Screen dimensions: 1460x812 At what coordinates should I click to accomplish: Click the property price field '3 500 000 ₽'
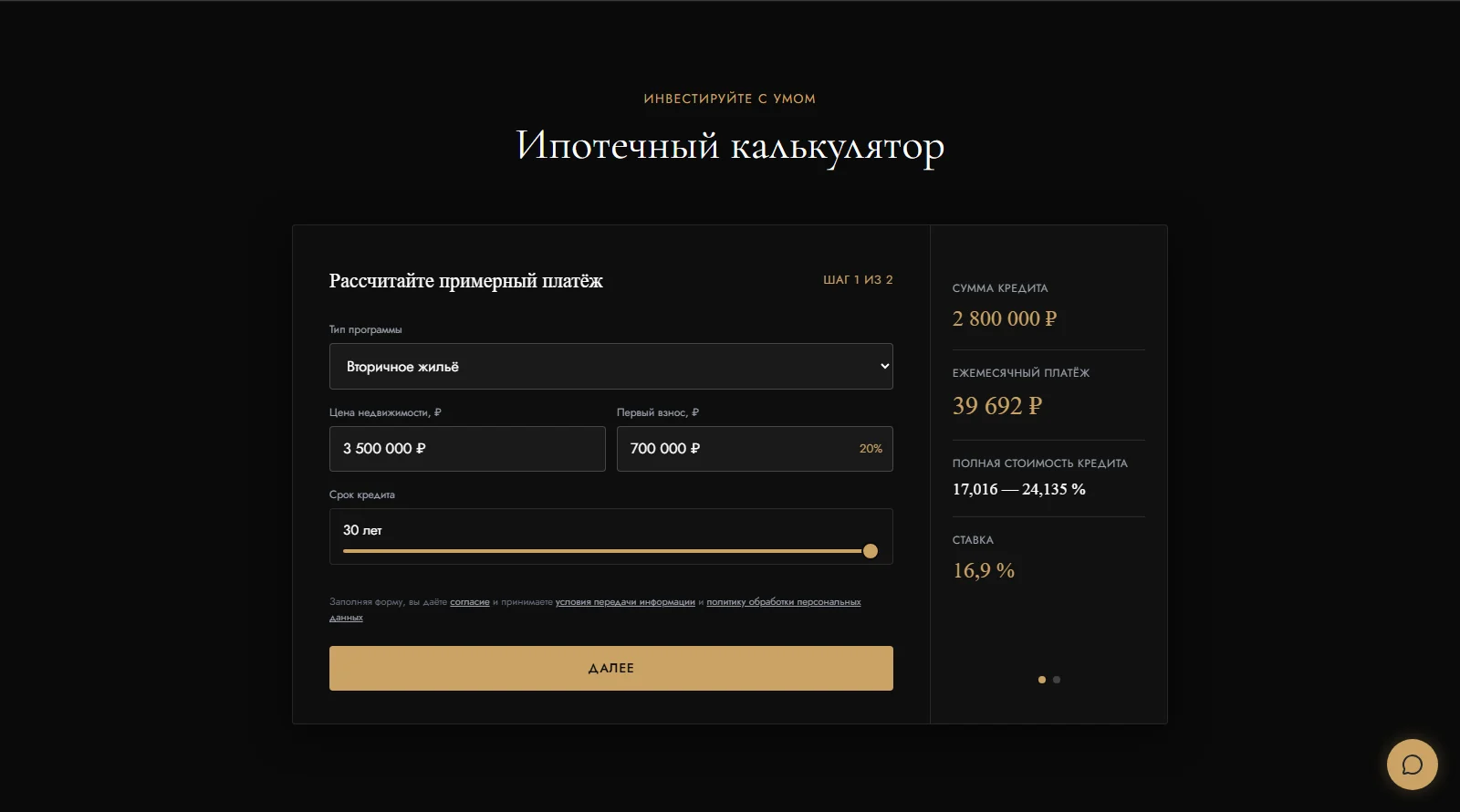(467, 449)
